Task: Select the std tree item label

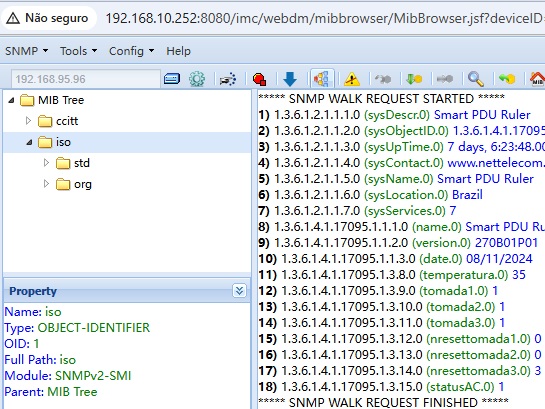Action: 82,163
